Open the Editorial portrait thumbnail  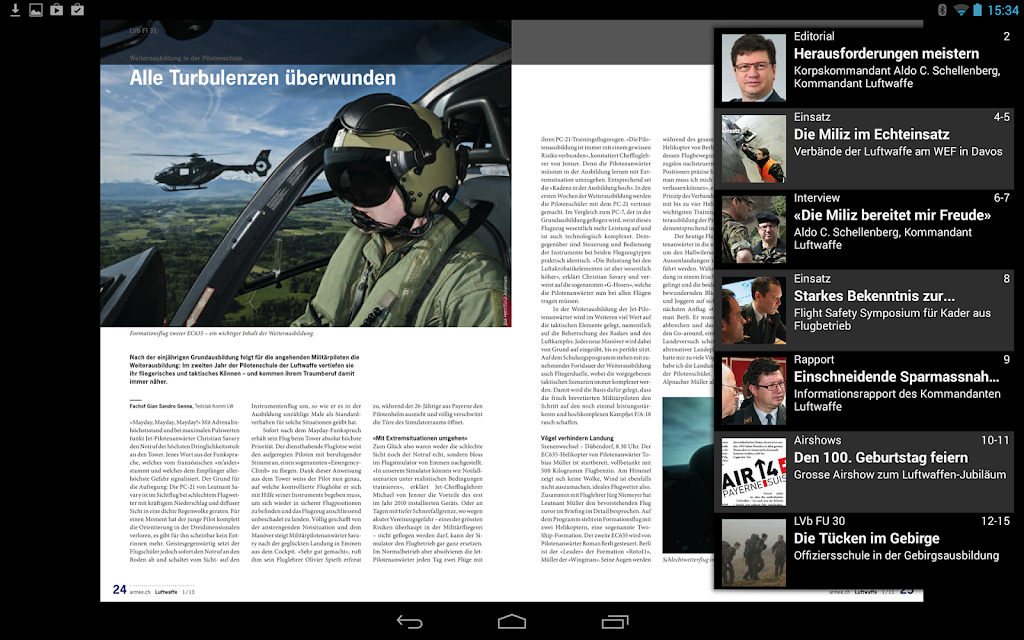(x=754, y=68)
